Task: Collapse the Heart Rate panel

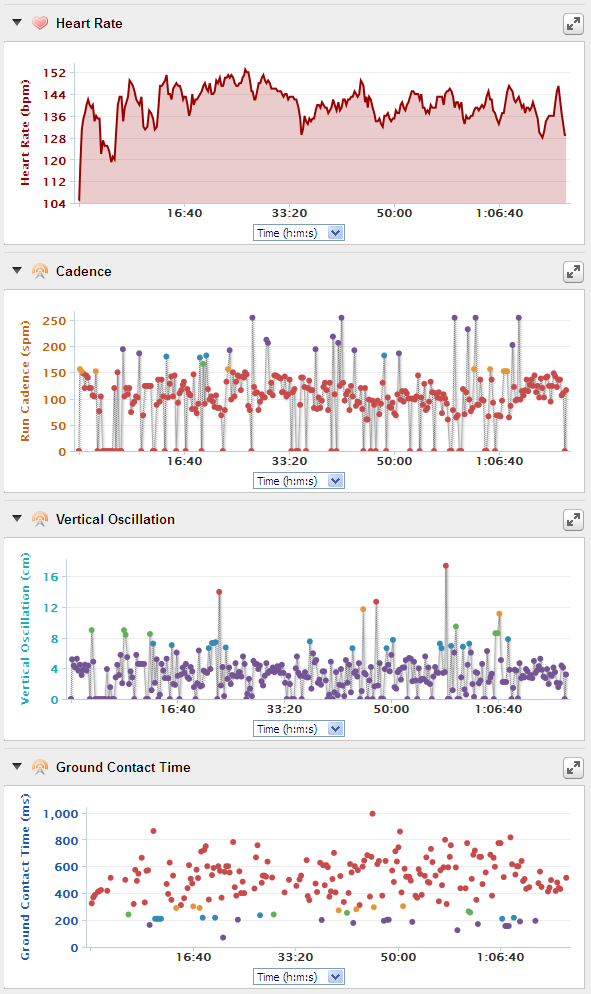Action: (x=17, y=23)
